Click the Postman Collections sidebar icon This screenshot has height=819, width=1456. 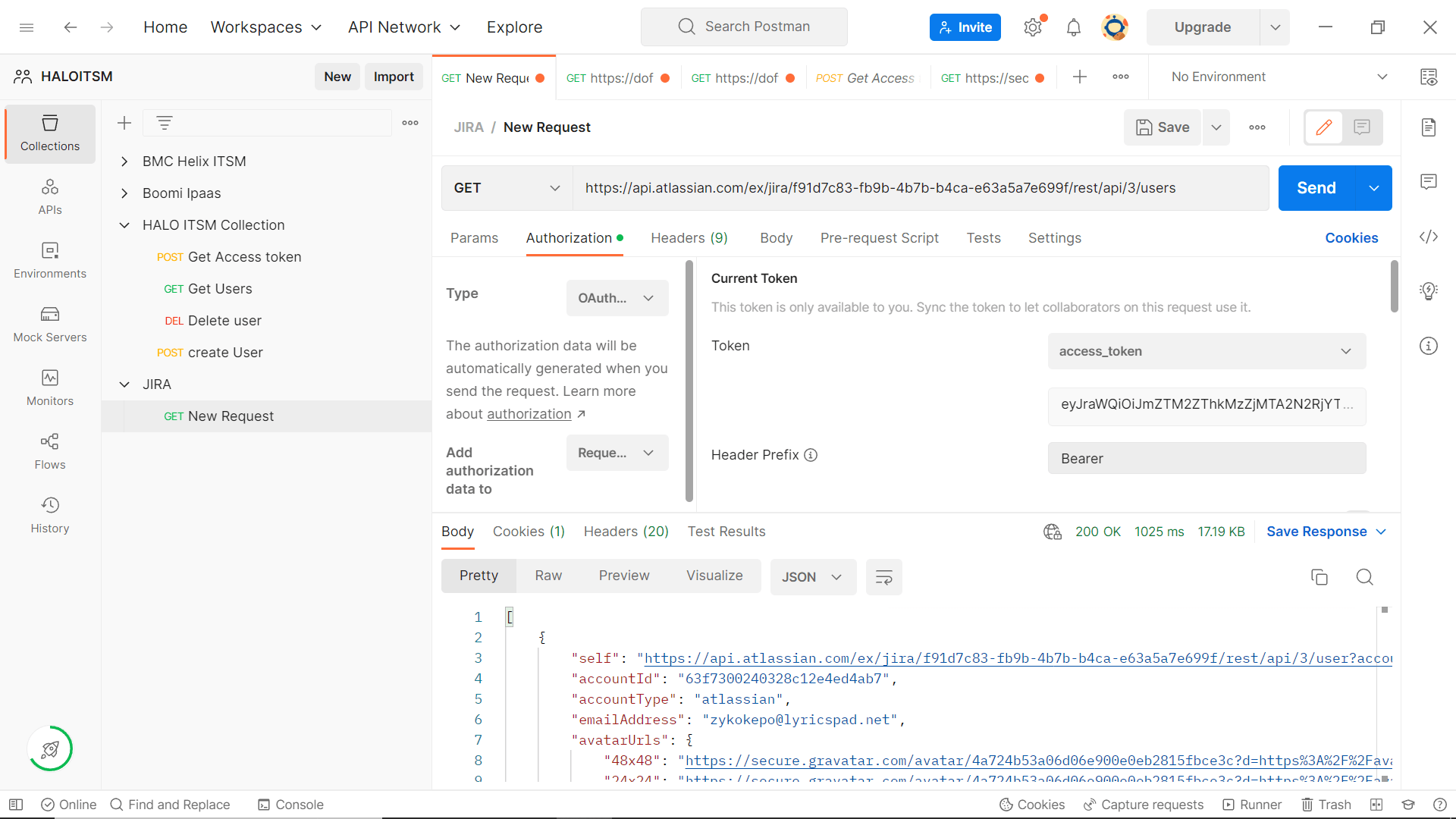tap(49, 131)
